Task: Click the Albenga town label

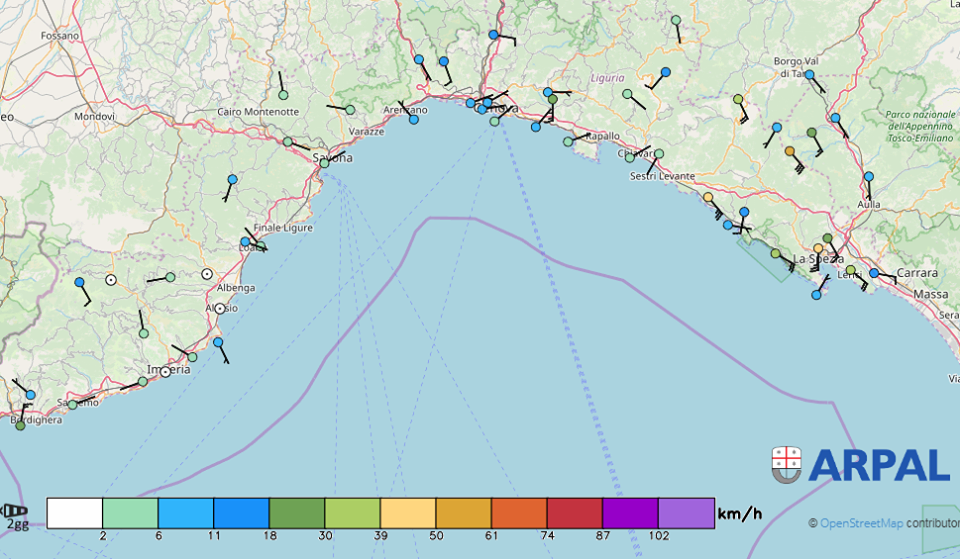Action: [x=235, y=288]
